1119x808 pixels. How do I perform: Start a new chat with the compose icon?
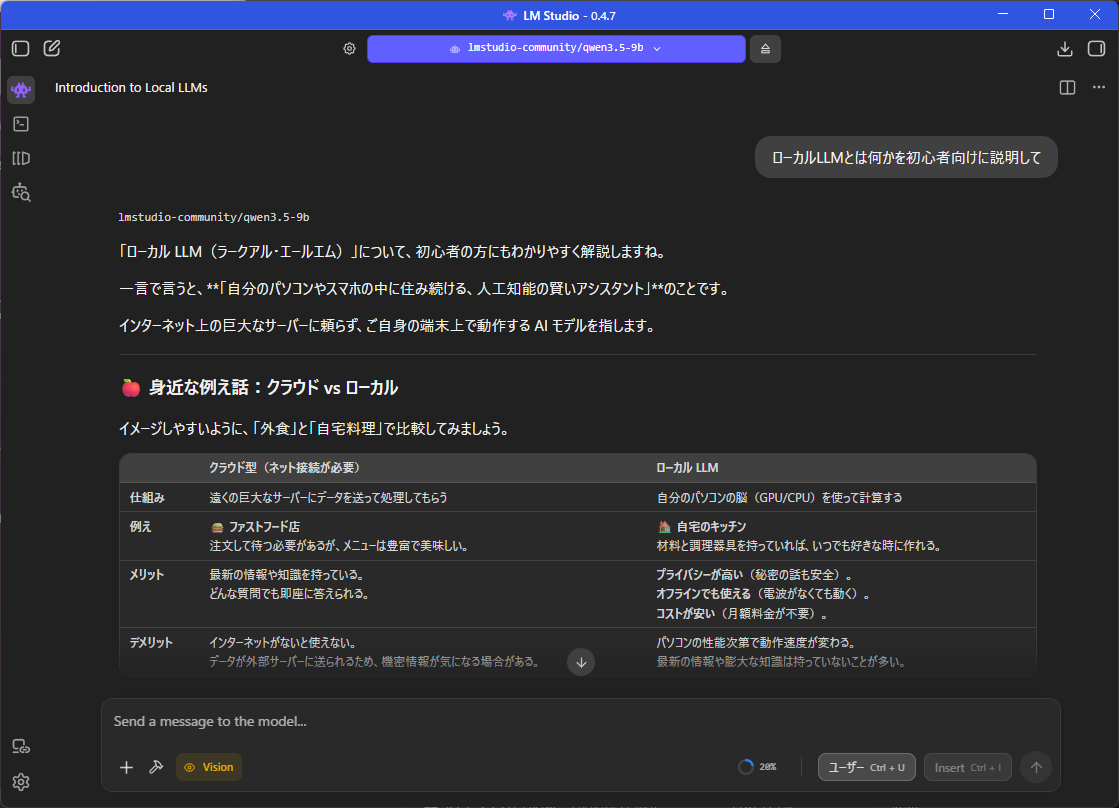click(x=52, y=49)
